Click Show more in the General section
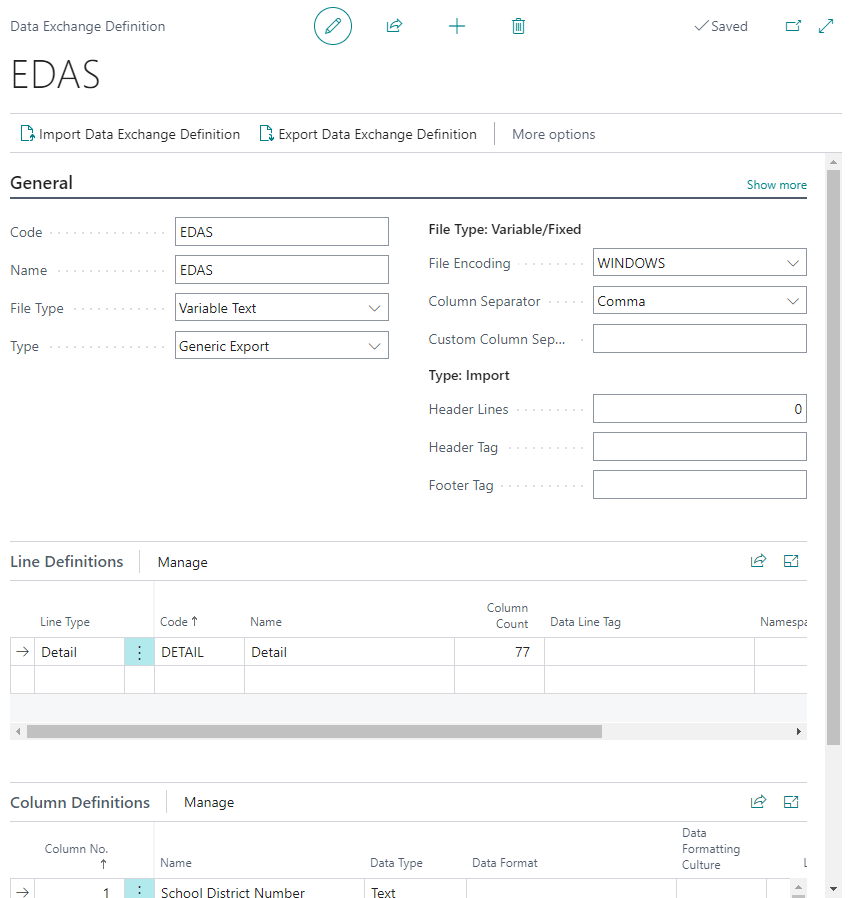Screen dimensions: 852x898 pos(776,184)
